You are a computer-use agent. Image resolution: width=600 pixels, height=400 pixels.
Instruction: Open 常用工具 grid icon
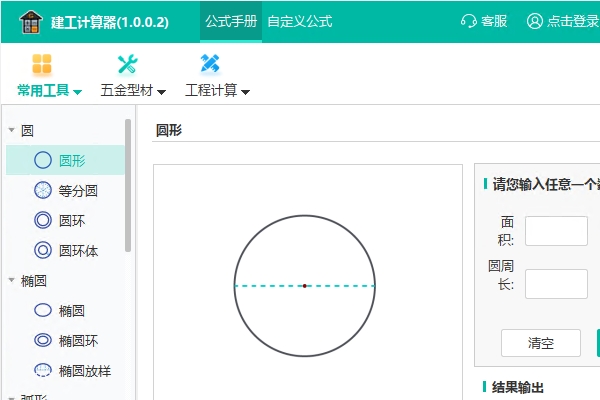(x=41, y=65)
